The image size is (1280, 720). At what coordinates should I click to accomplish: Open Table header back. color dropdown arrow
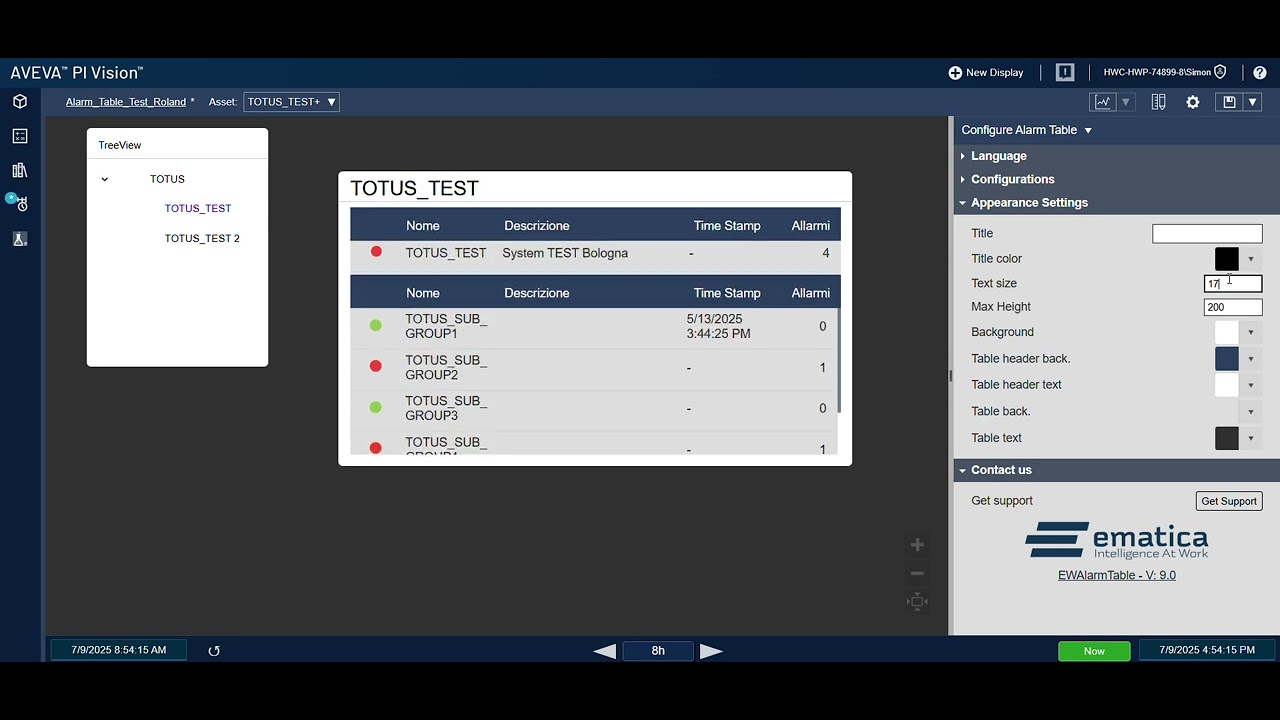(x=1250, y=359)
